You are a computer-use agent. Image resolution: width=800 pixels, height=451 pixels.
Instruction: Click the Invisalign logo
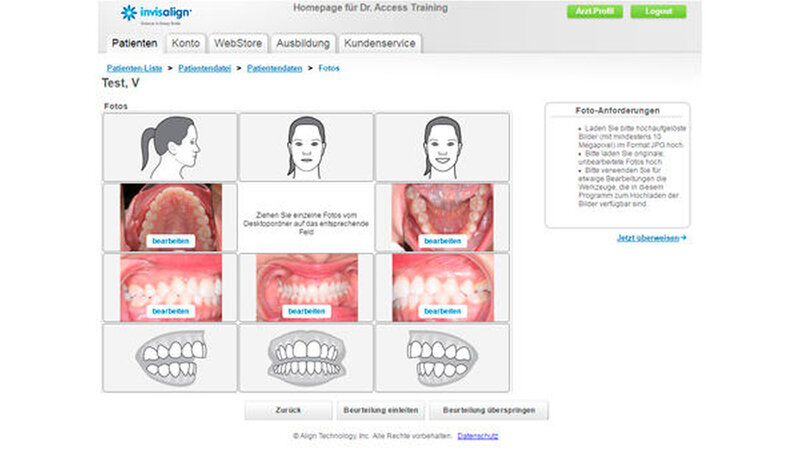[156, 14]
